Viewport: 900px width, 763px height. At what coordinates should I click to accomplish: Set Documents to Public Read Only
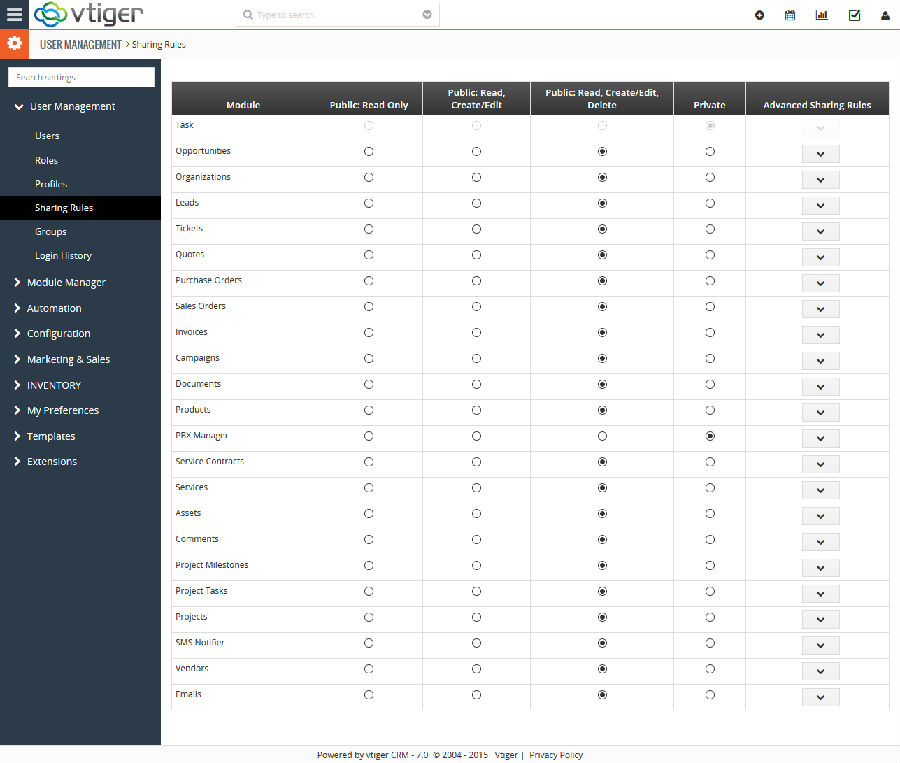(x=368, y=385)
